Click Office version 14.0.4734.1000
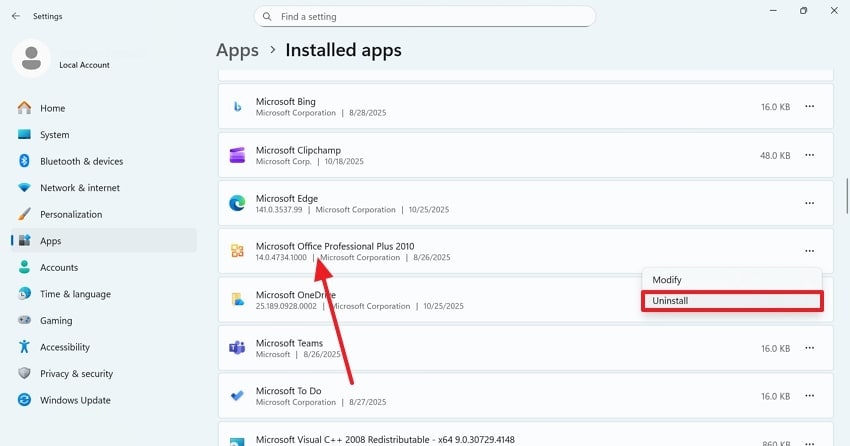 tap(281, 257)
